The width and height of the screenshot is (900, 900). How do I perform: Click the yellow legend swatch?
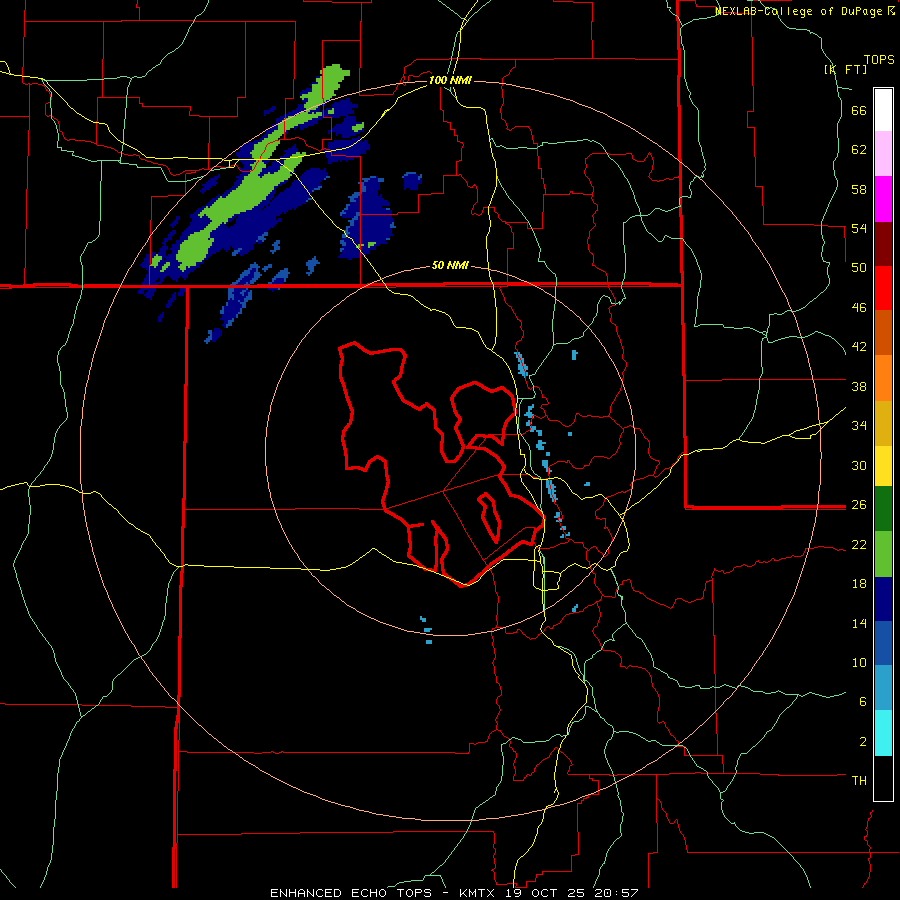[x=883, y=466]
